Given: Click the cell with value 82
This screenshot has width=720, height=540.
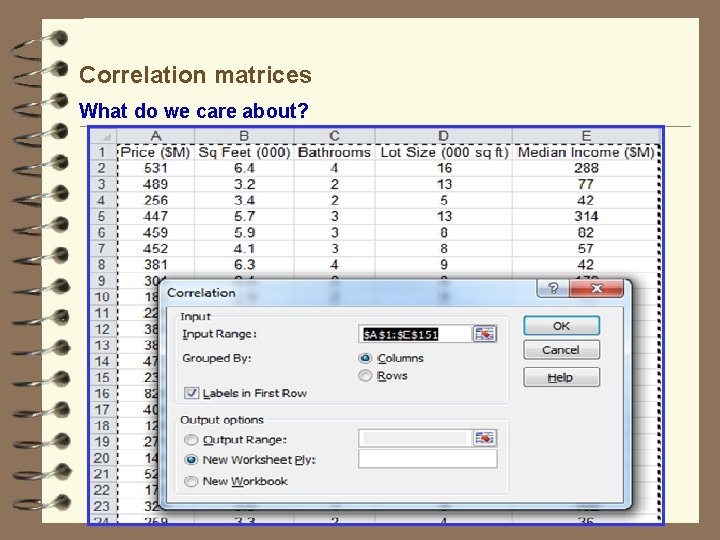Looking at the screenshot, I should 586,232.
